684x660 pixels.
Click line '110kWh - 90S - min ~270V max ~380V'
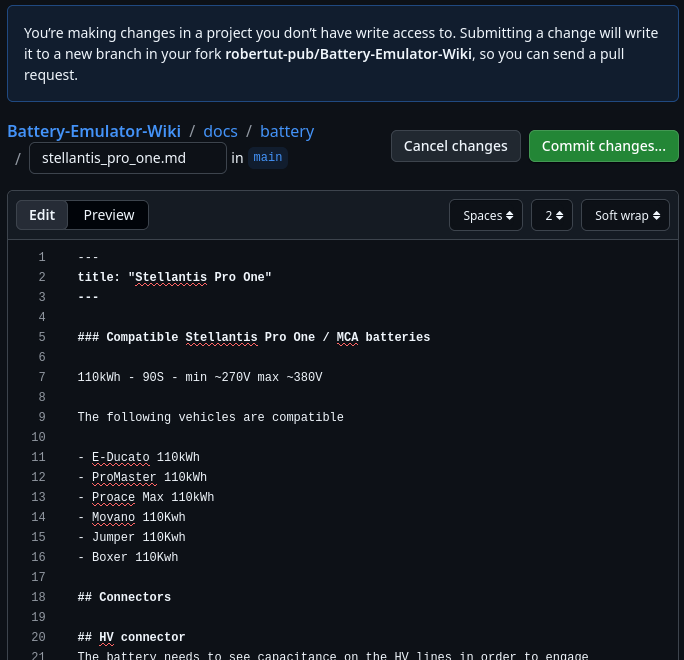200,377
